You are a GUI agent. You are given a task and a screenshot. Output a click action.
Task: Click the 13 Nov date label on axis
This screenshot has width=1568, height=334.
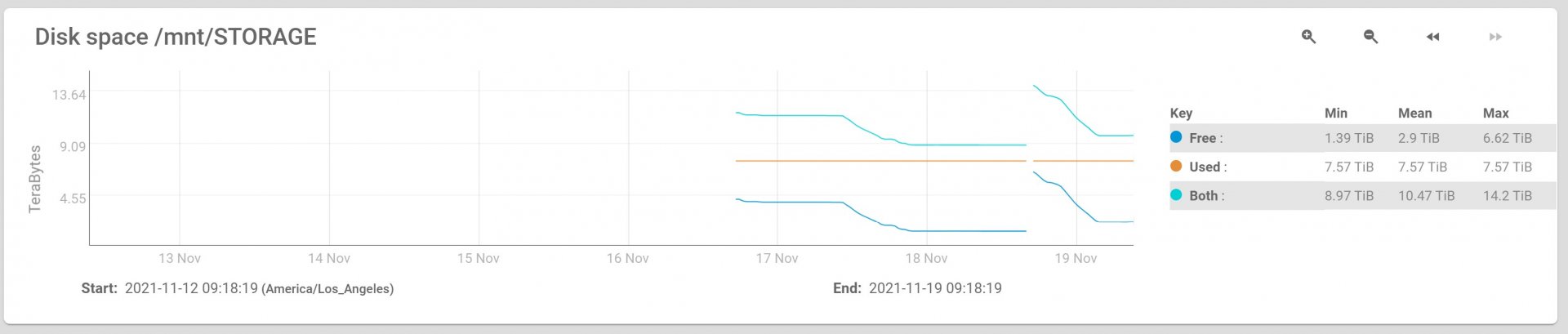coord(180,258)
